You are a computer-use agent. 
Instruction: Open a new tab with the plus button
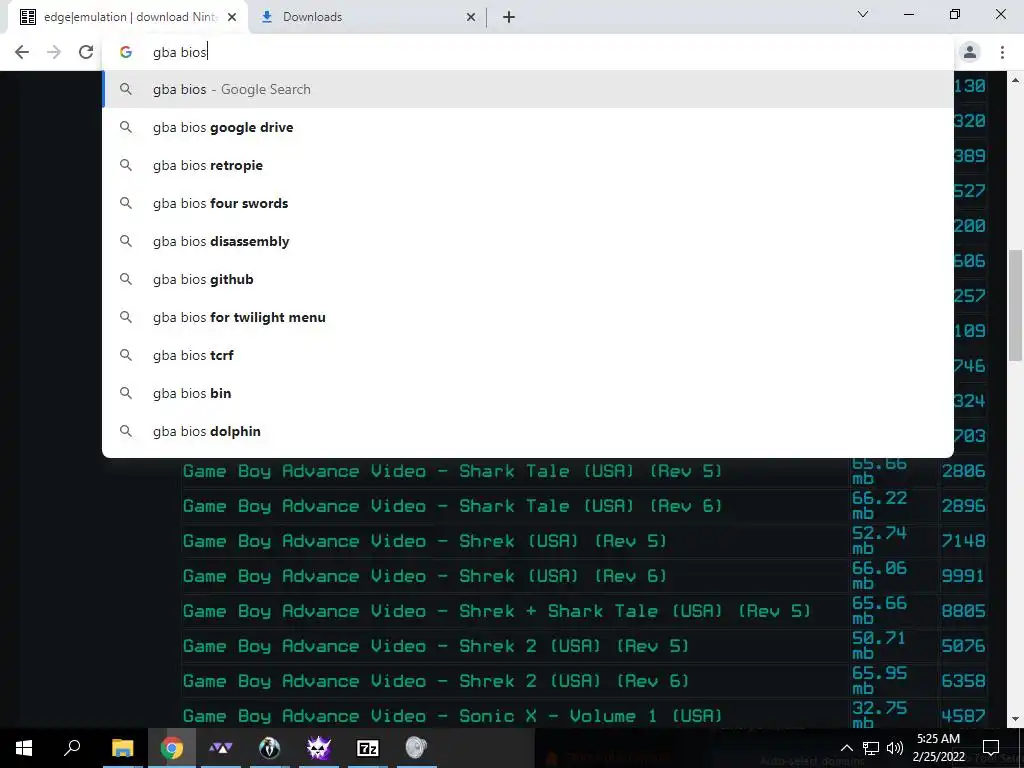[509, 18]
